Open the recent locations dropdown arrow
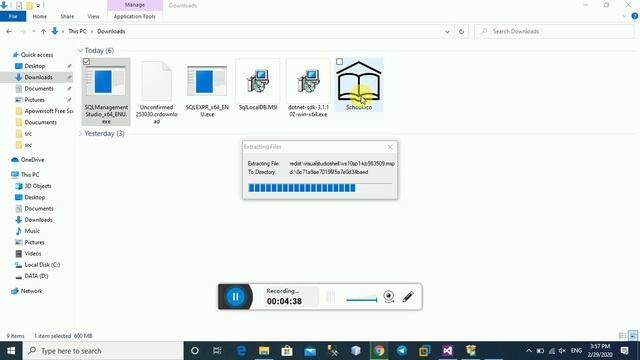 pyautogui.click(x=33, y=31)
